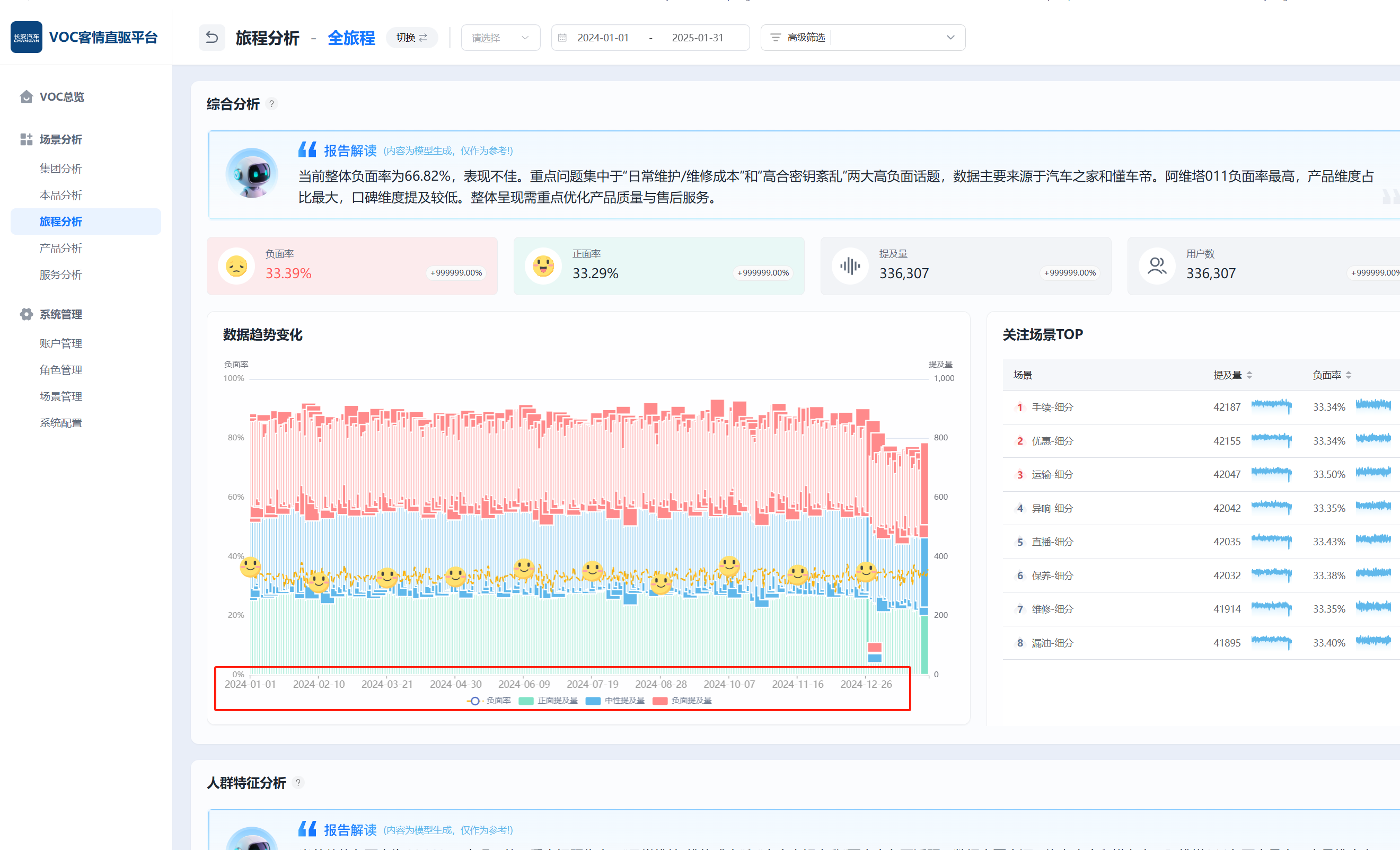Click the sort icon on the 提及量 column
The width and height of the screenshot is (1400, 850).
coord(1249,375)
